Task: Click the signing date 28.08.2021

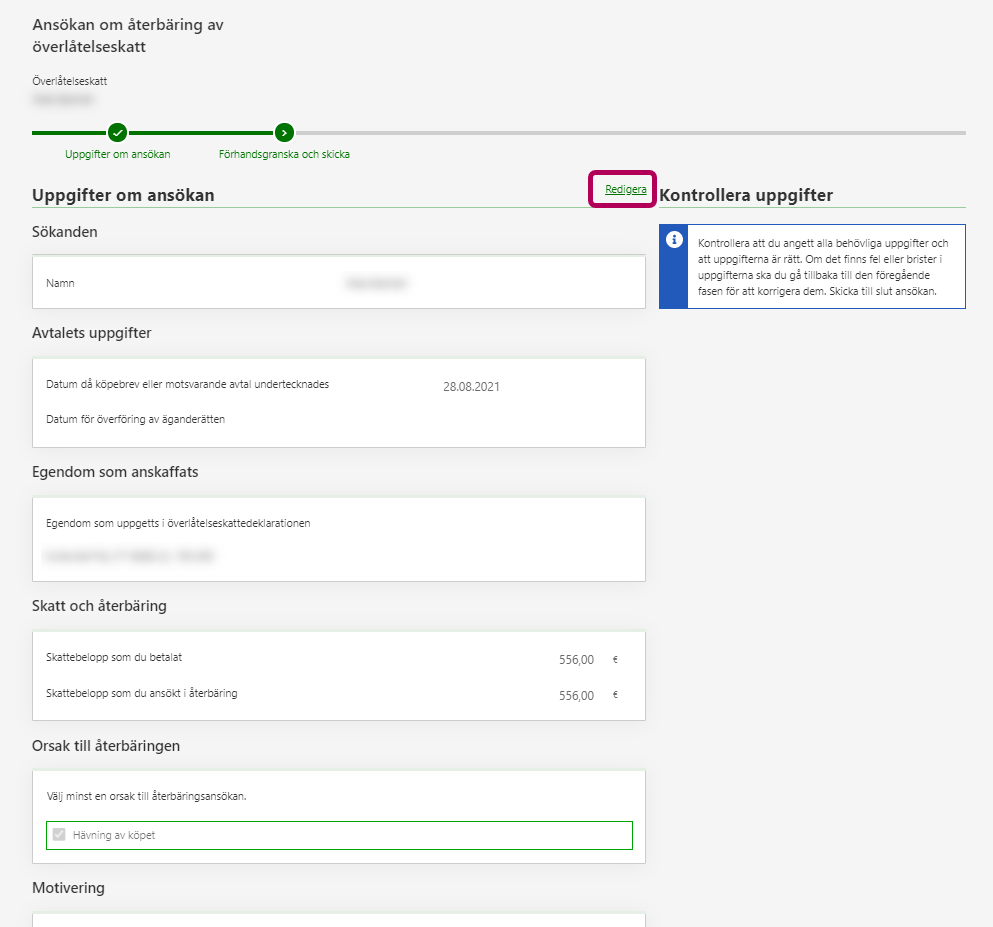Action: (x=471, y=387)
